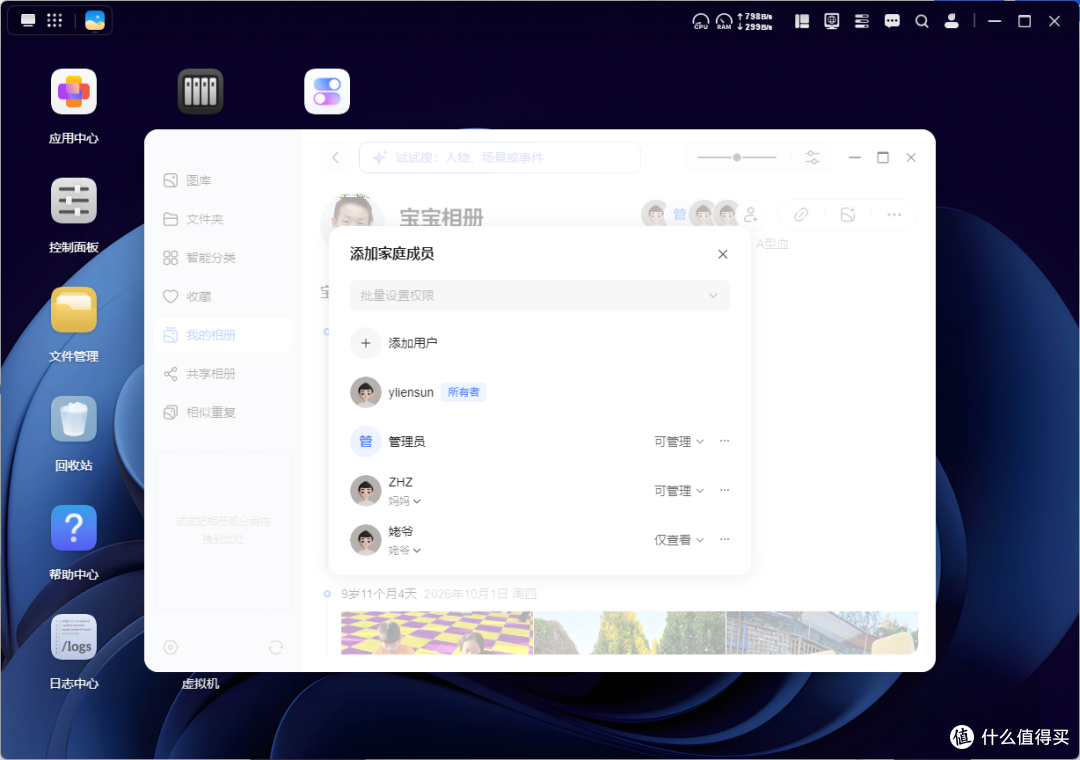Screen dimensions: 1080x760
Task: Open the CPU usage indicator
Action: pyautogui.click(x=700, y=21)
